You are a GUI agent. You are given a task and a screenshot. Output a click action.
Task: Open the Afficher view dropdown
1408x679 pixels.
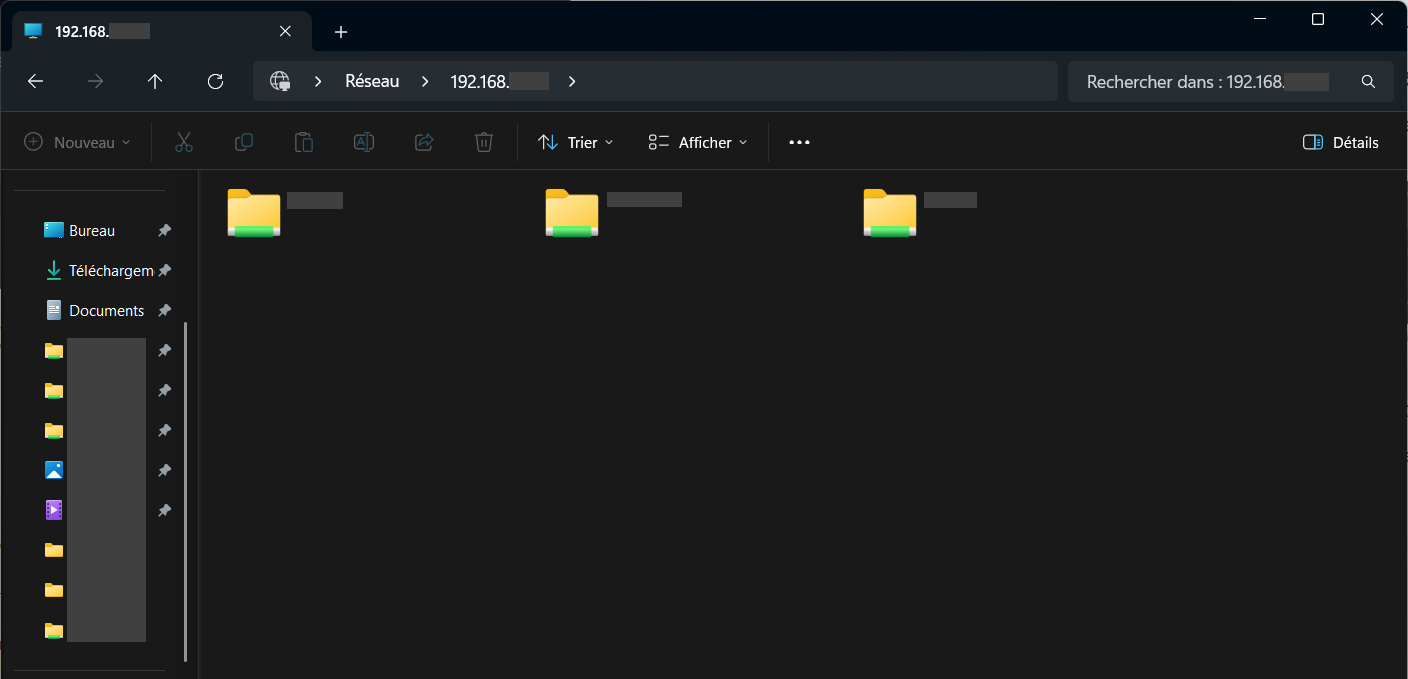698,143
